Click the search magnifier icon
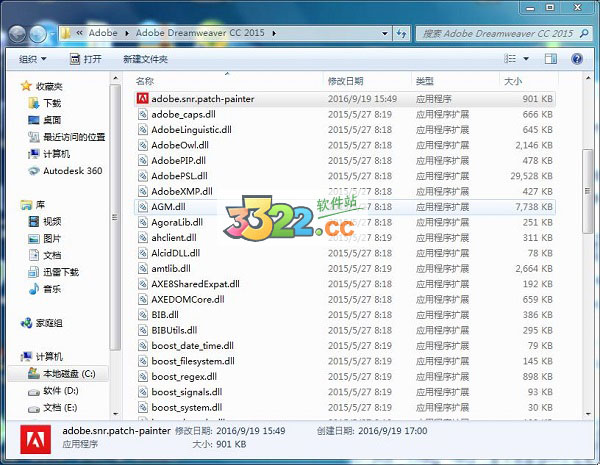 584,33
